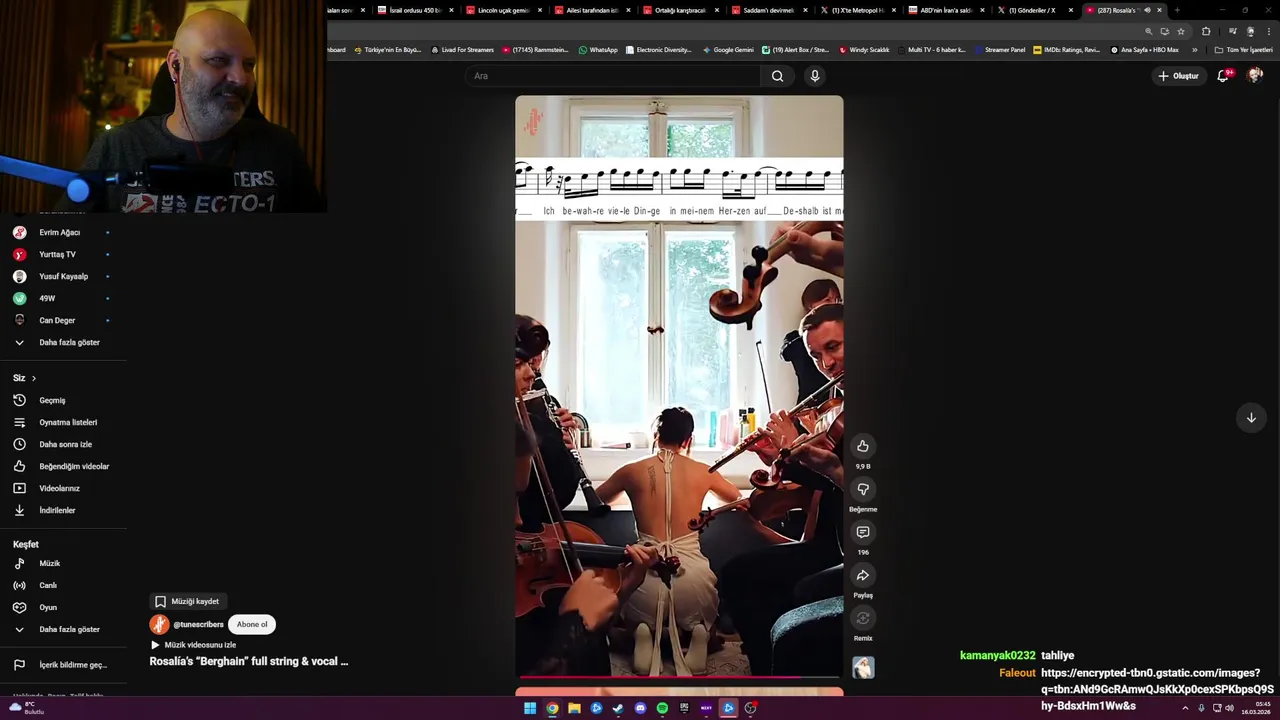Open Discord from the taskbar
The width and height of the screenshot is (1280, 720).
pyautogui.click(x=640, y=708)
